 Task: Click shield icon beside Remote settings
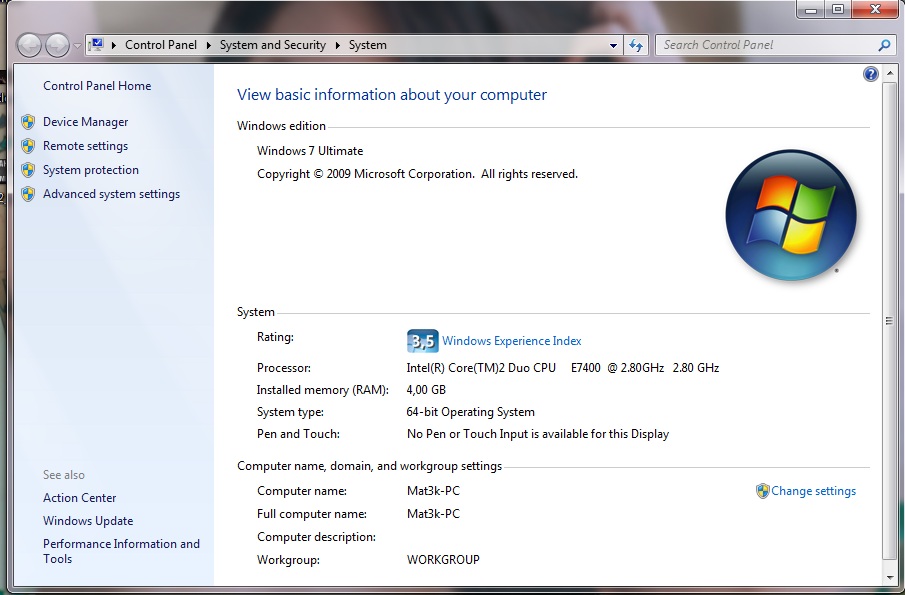(28, 146)
